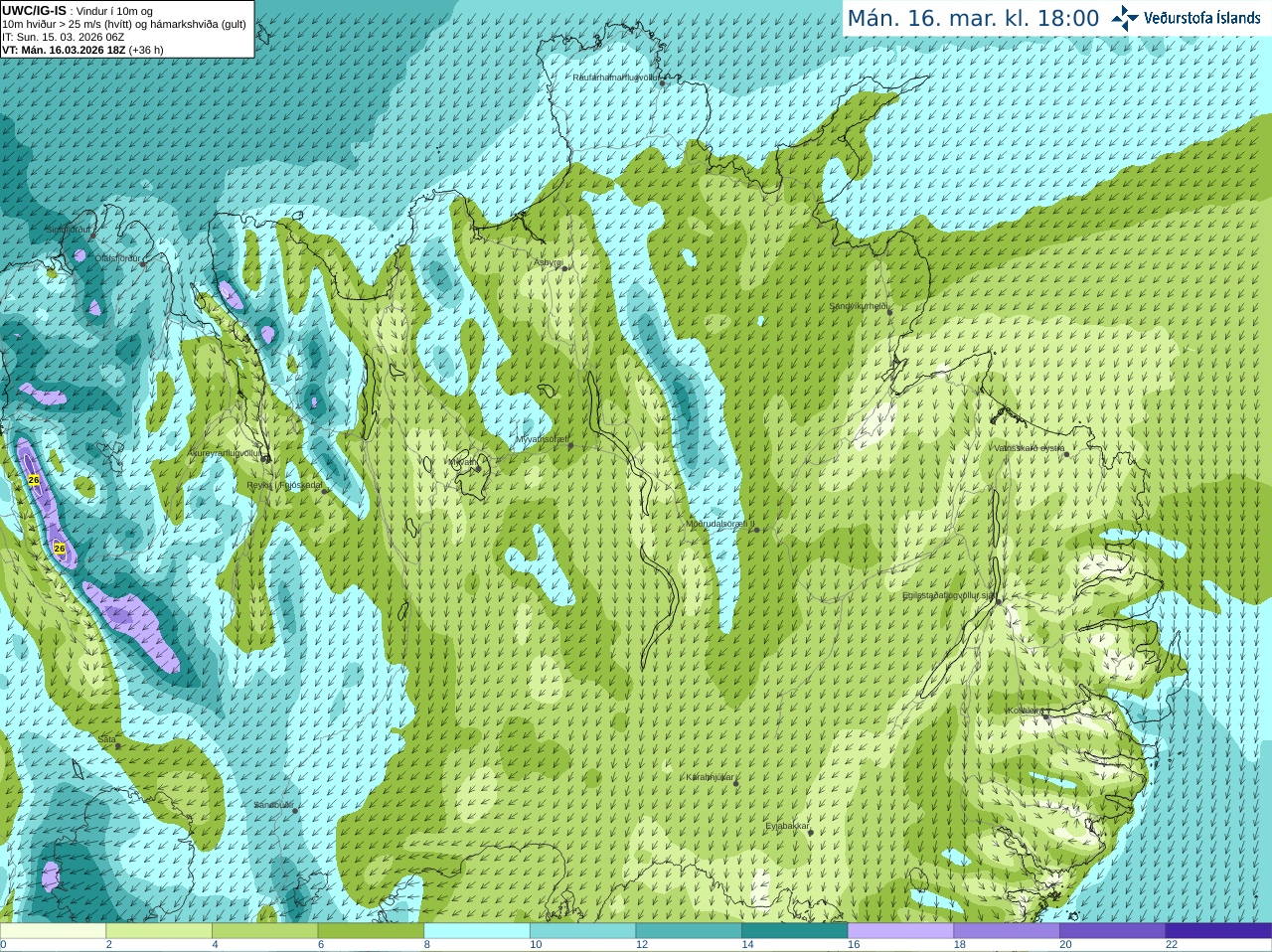Click the Veðurstofa Íslands wordmark text
The image size is (1272, 952).
tap(1201, 18)
